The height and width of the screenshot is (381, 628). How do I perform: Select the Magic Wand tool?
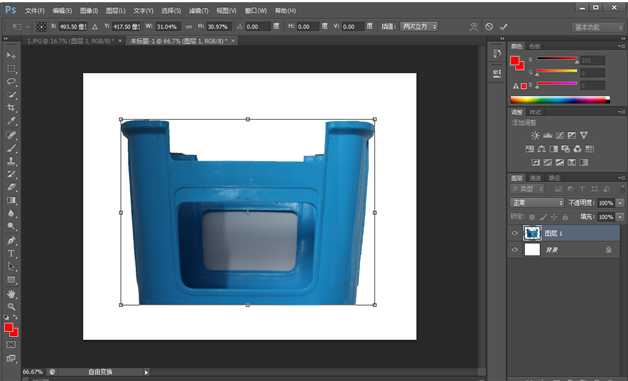11,95
